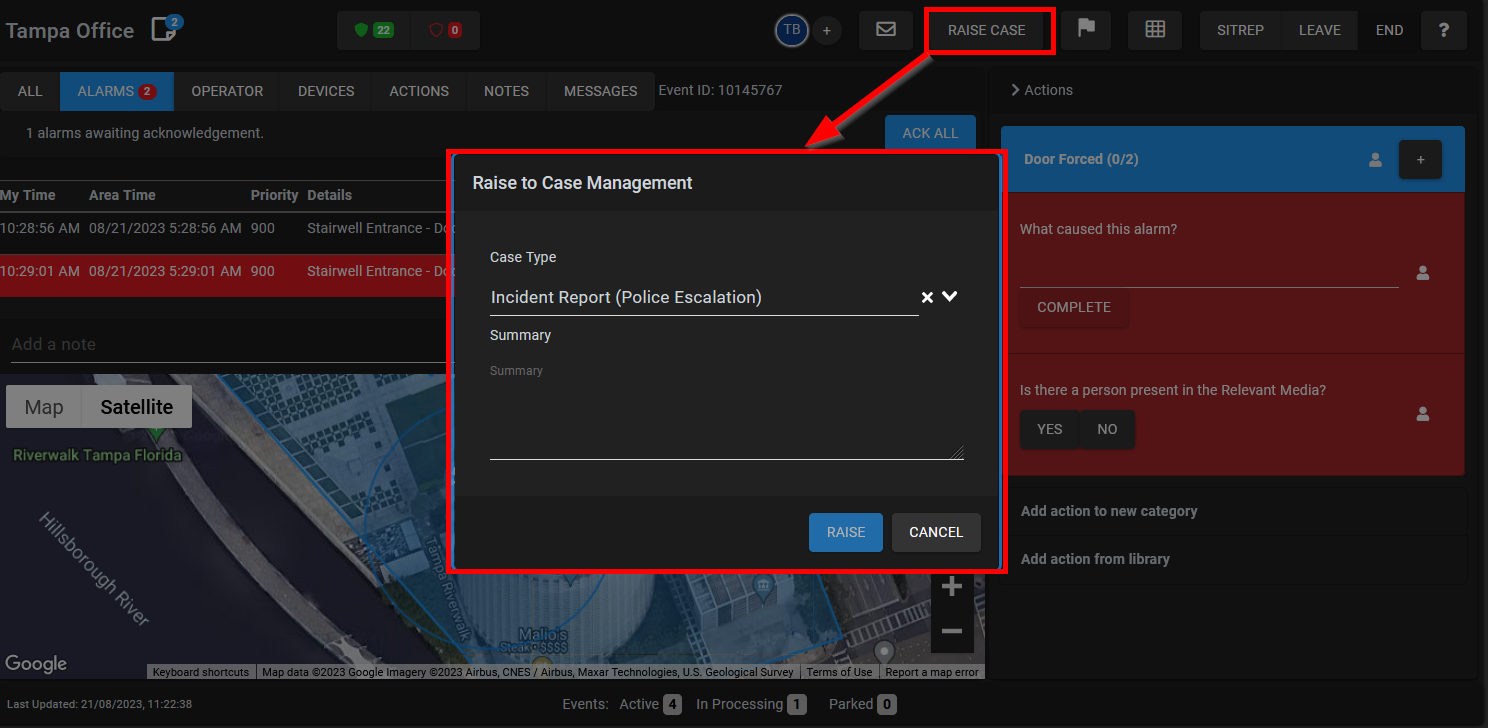Image resolution: width=1488 pixels, height=728 pixels.
Task: Zoom in on the map
Action: 951,587
